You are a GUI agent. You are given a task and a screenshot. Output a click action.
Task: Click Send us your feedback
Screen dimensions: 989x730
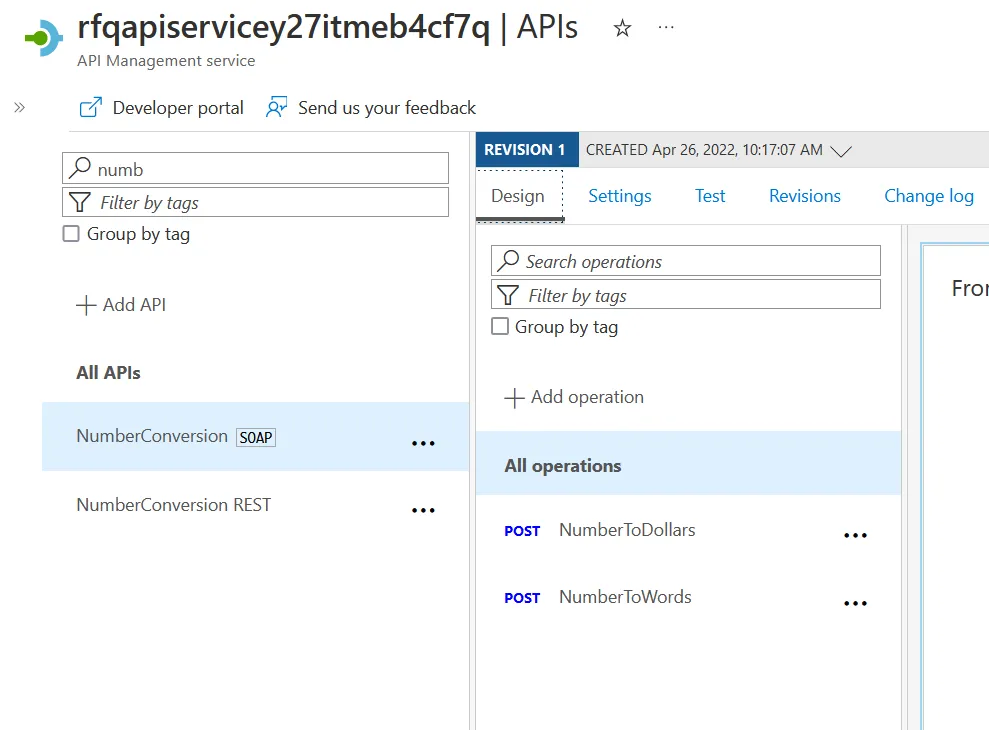coord(371,108)
